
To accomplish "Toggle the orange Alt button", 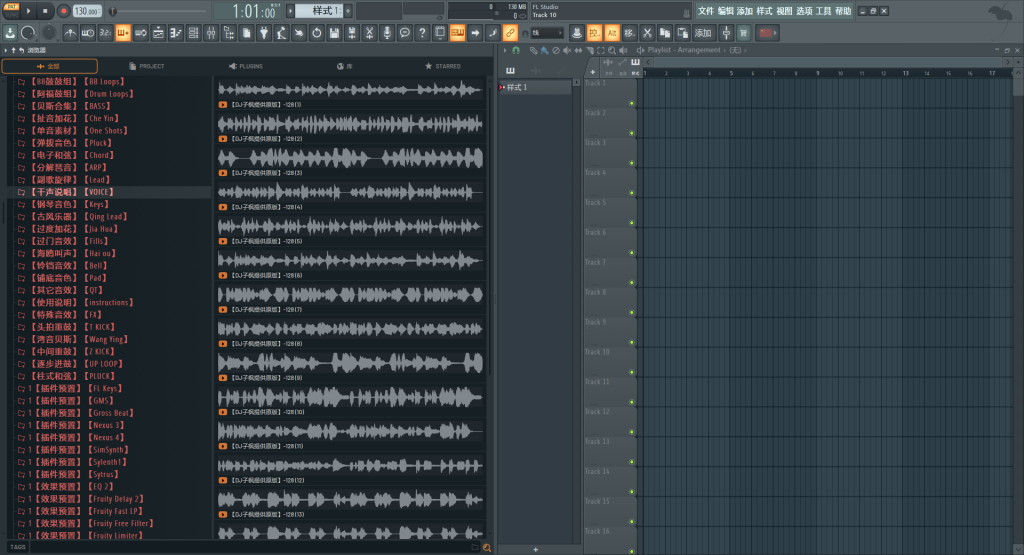I will 612,33.
